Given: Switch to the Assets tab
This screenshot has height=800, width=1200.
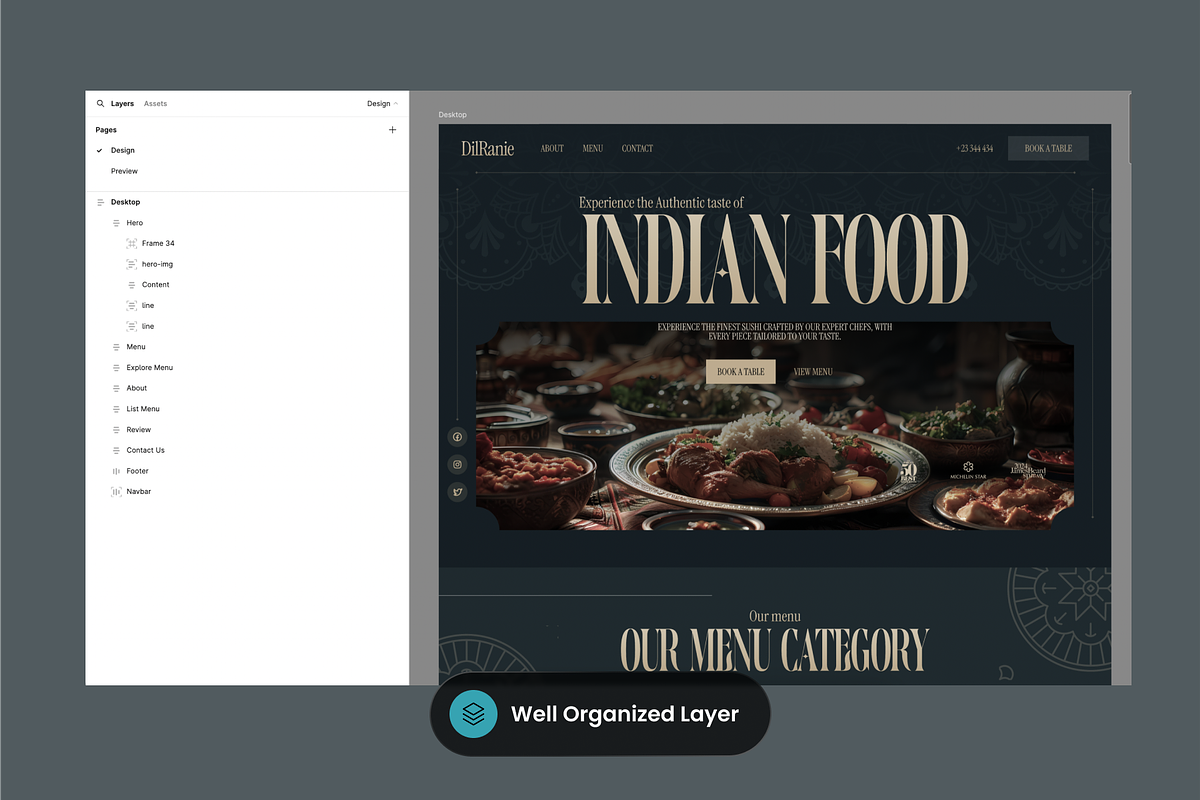Looking at the screenshot, I should pyautogui.click(x=155, y=104).
